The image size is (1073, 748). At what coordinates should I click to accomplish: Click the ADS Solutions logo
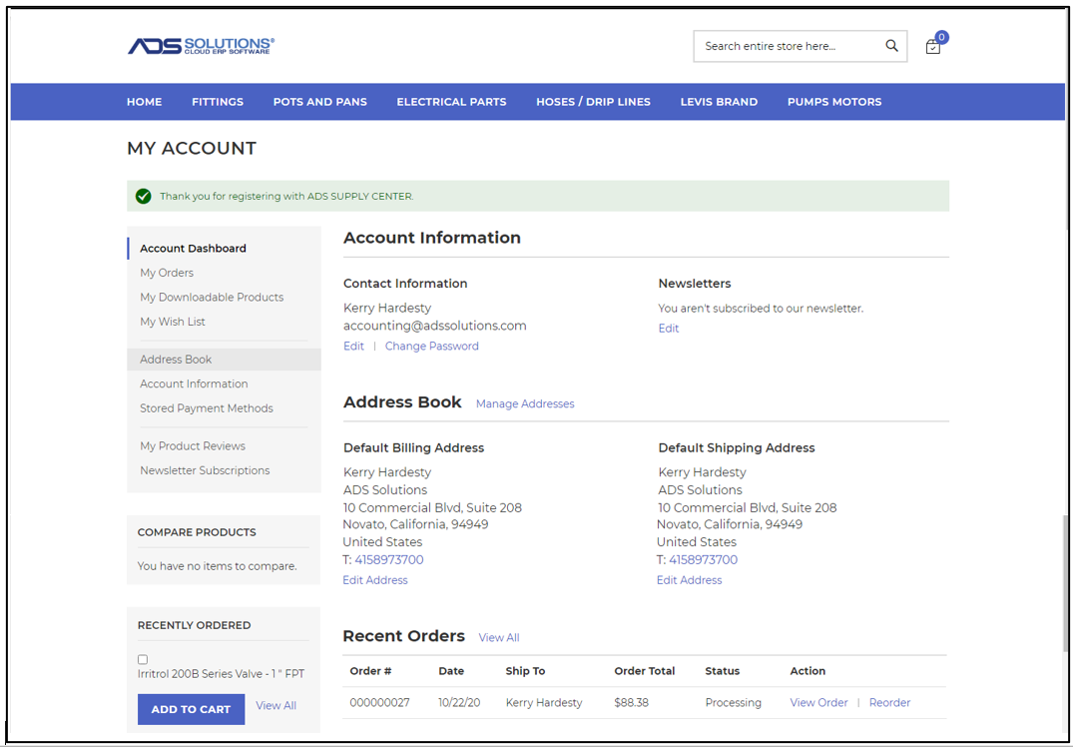pyautogui.click(x=201, y=46)
